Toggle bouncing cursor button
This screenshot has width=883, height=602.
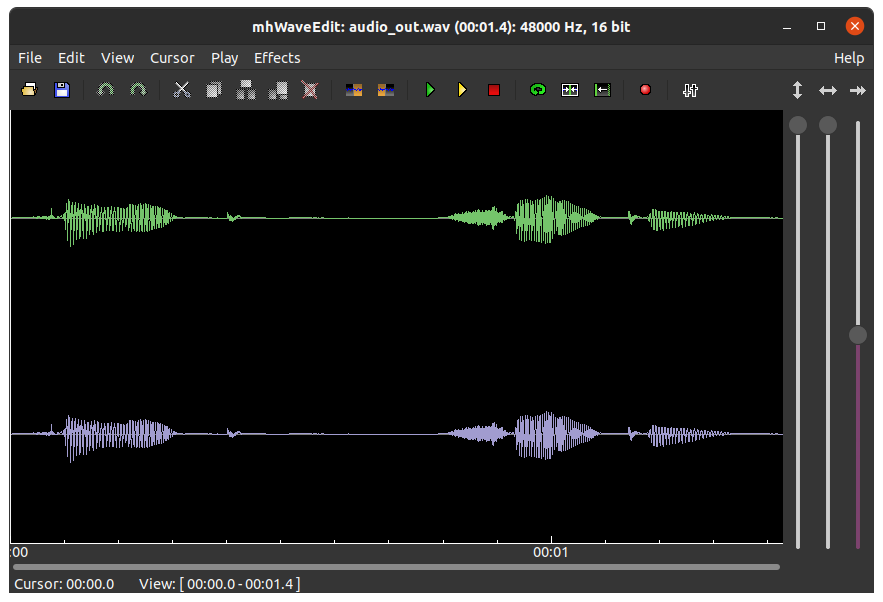602,90
